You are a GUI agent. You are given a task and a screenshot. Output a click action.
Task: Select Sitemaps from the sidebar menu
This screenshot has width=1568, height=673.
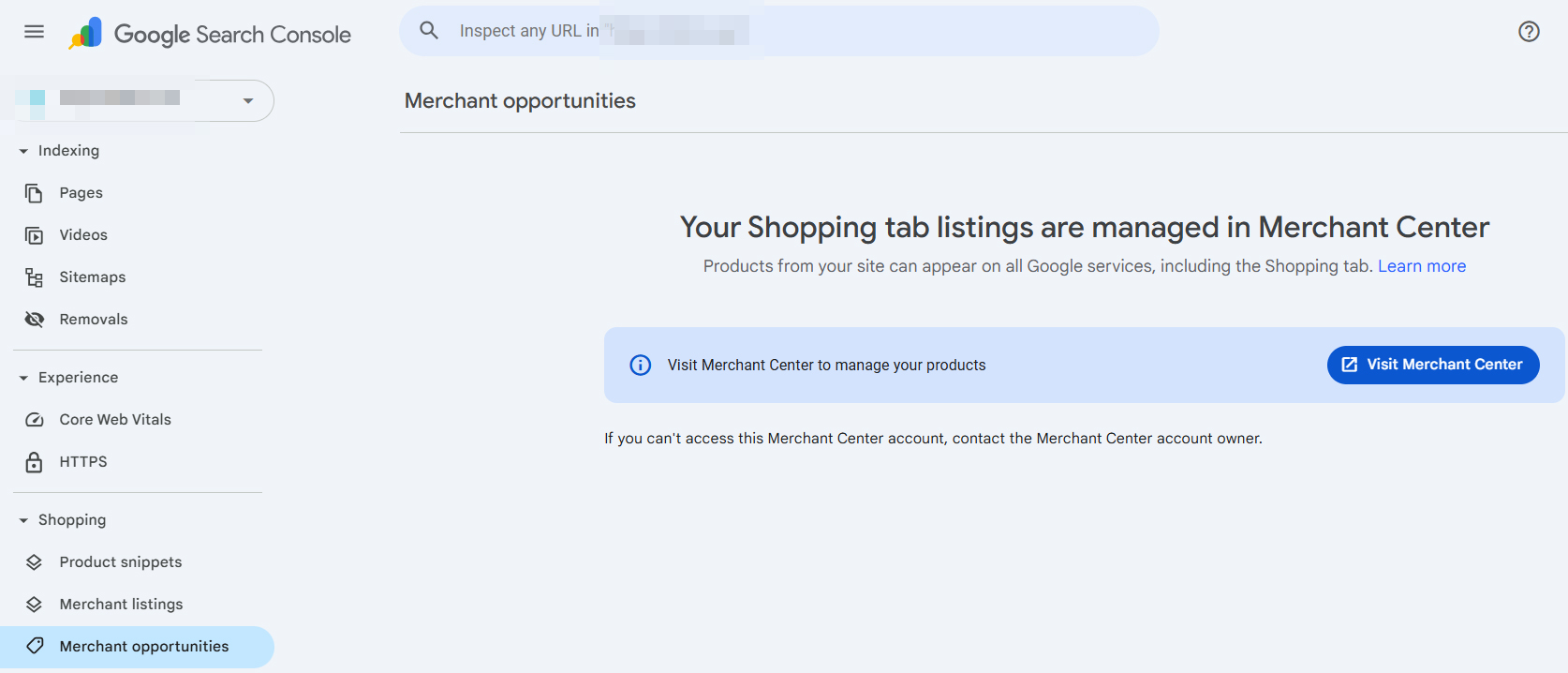92,277
